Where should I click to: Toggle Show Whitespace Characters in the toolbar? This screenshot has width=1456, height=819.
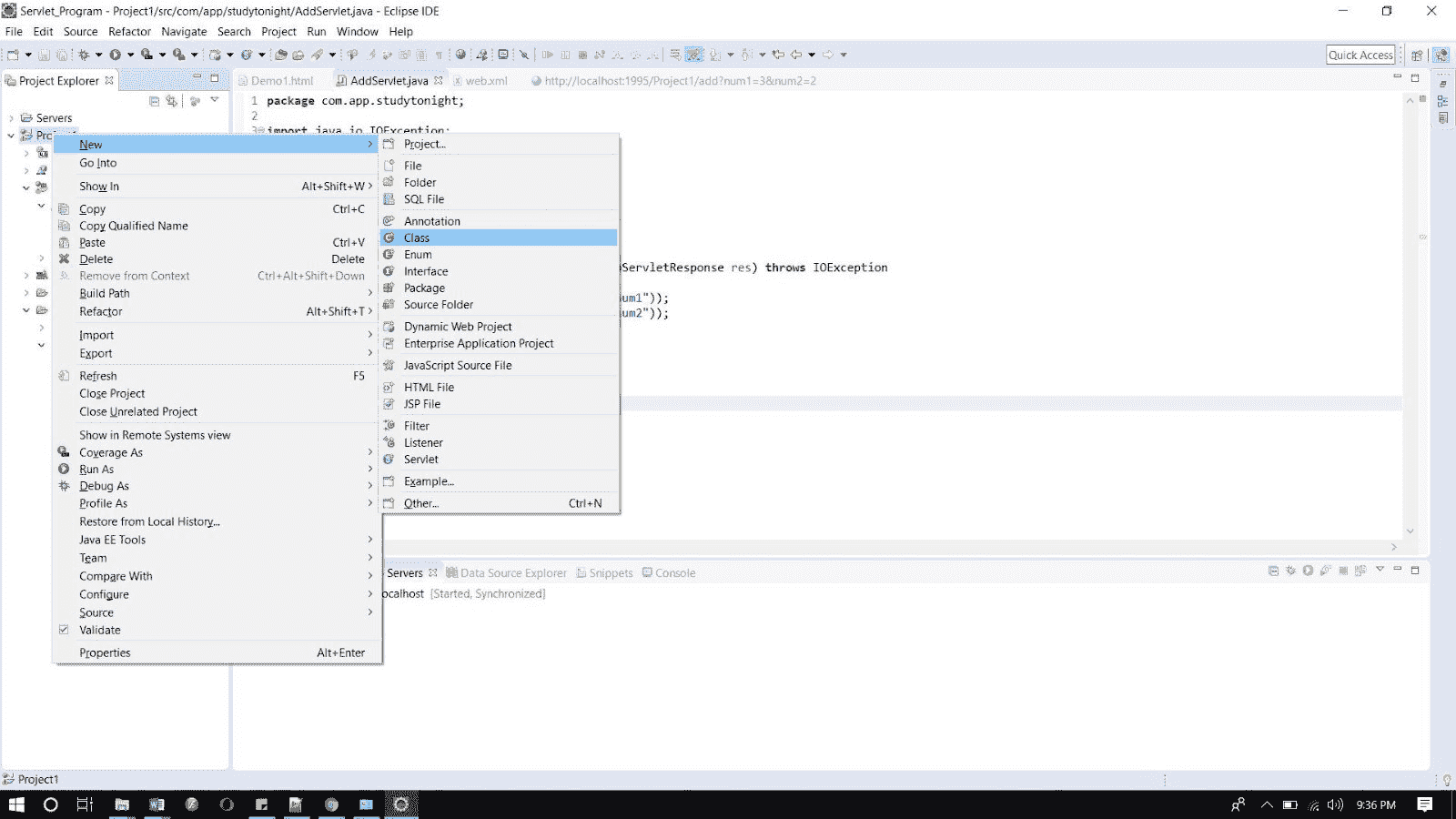coord(440,55)
